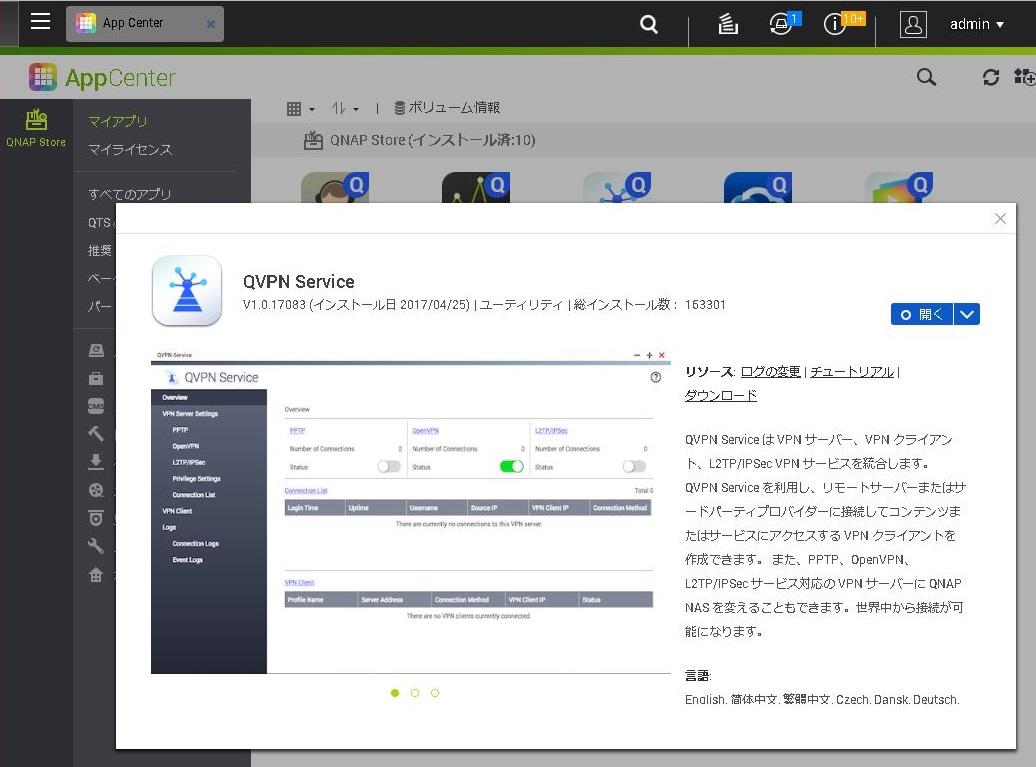Screen dimensions: 1036x767
Task: Click the download arrow category icon
Action: tap(96, 461)
